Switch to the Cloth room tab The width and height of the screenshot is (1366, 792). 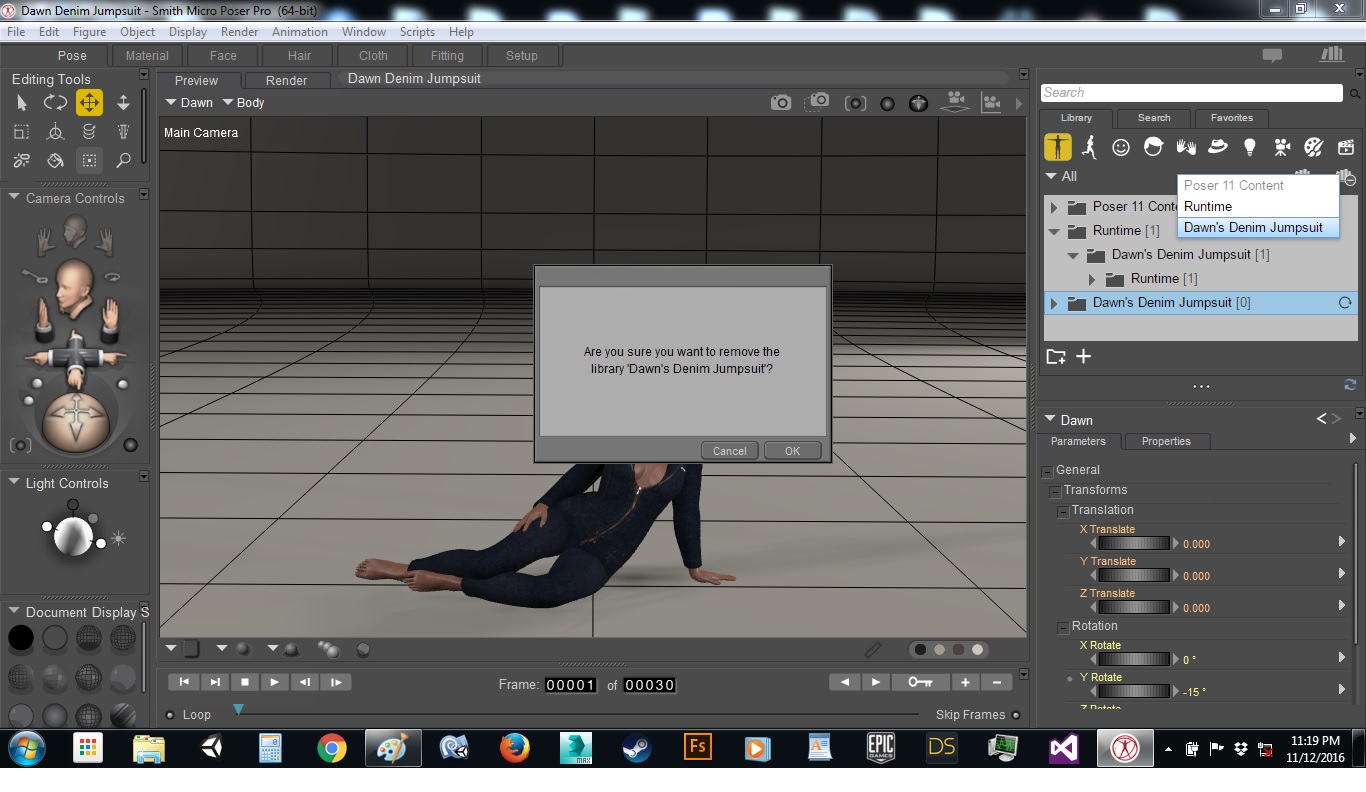coord(373,56)
